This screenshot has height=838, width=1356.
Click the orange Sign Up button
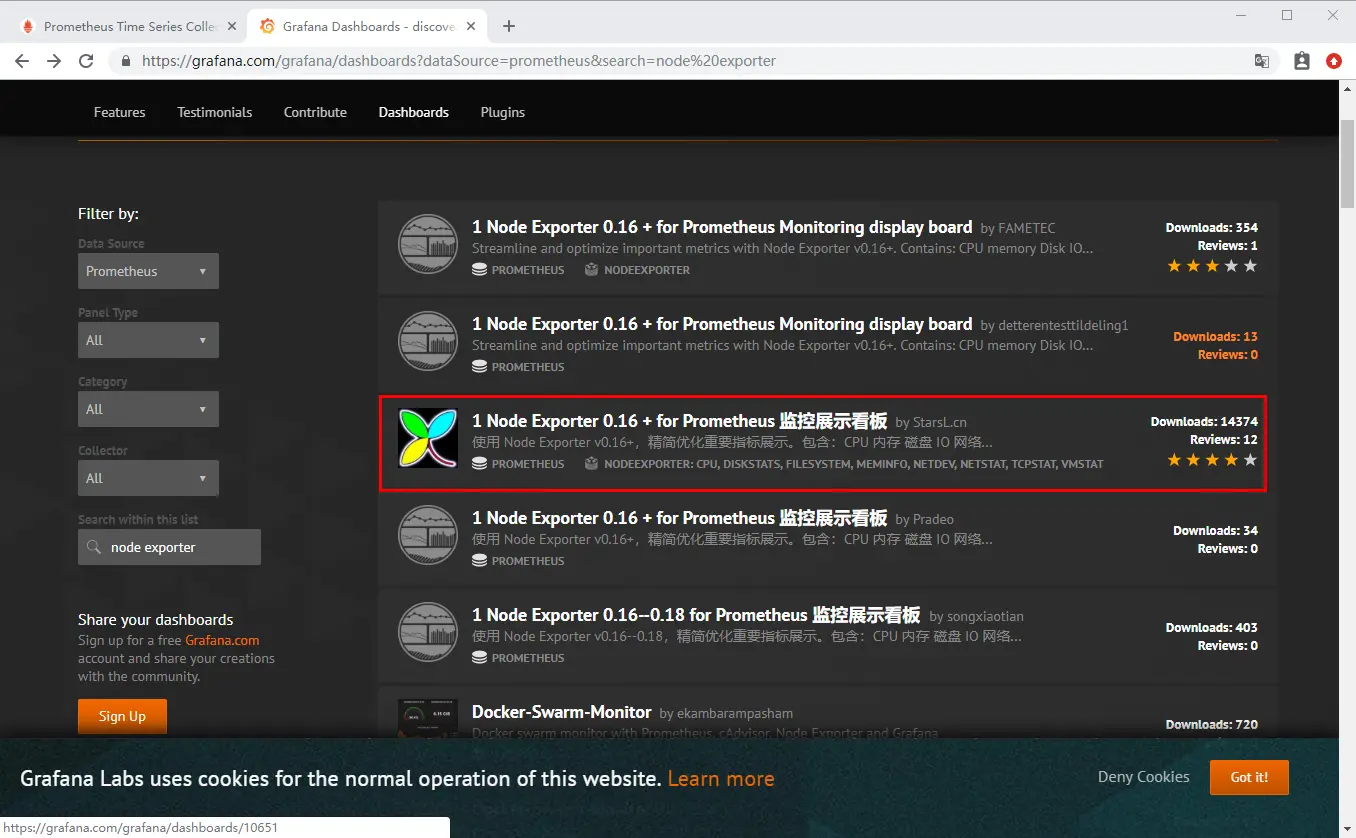pos(122,716)
